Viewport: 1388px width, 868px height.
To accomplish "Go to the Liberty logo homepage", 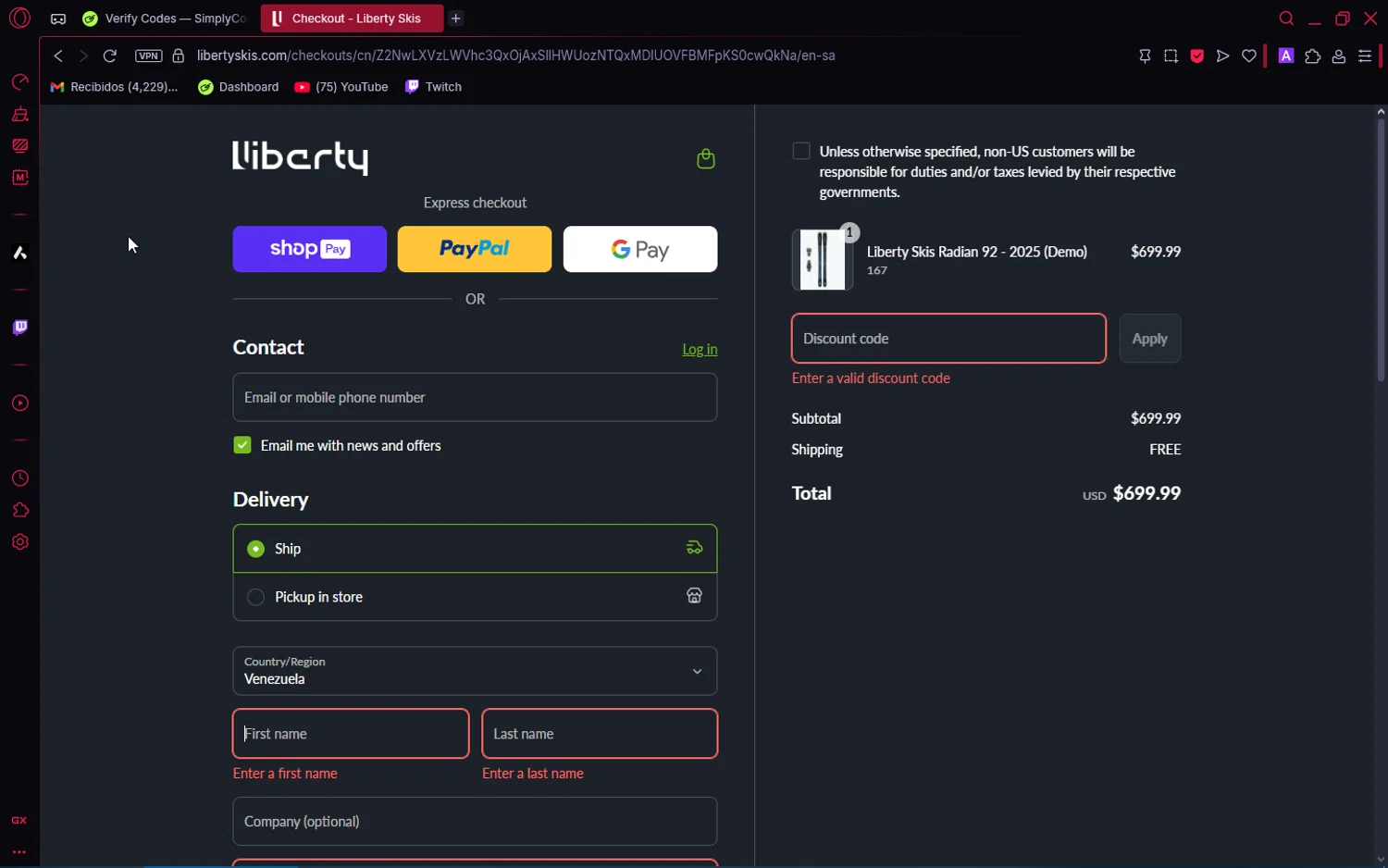I will tap(300, 157).
